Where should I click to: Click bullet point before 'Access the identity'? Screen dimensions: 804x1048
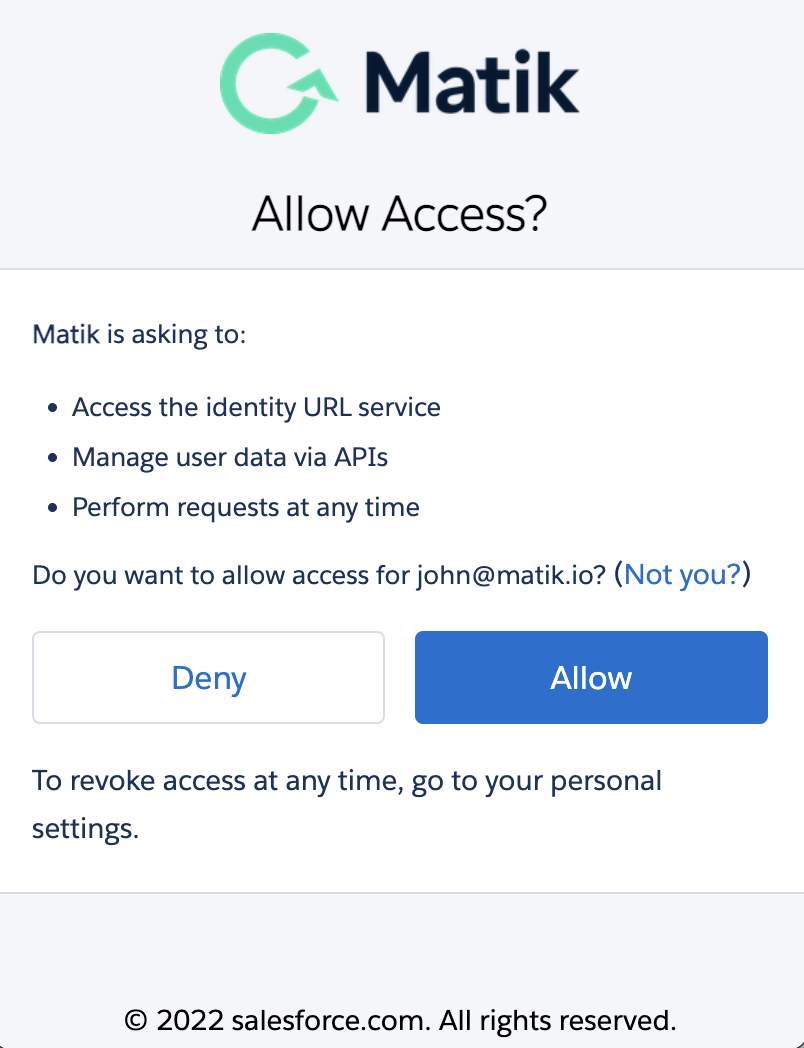tap(53, 408)
